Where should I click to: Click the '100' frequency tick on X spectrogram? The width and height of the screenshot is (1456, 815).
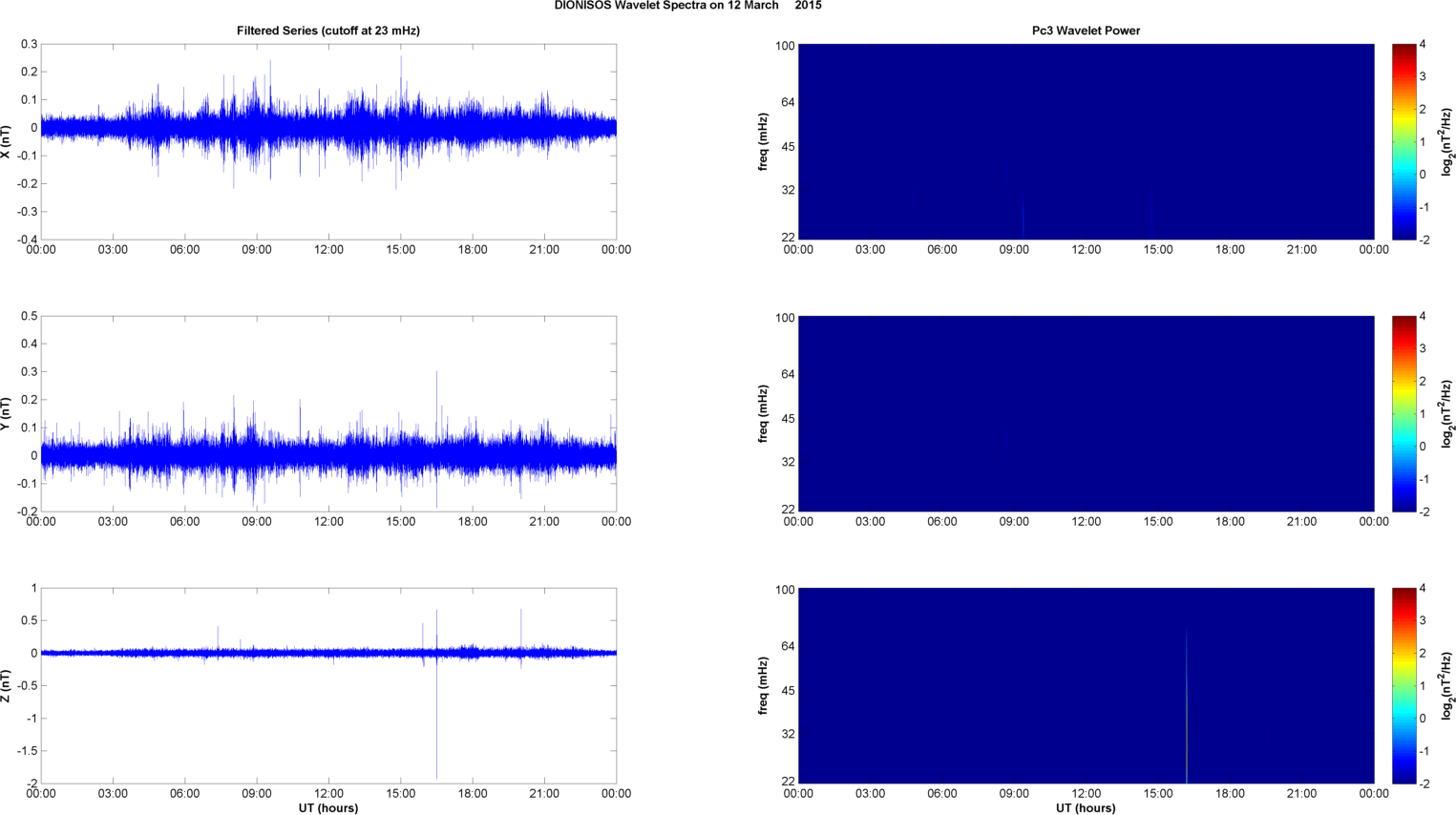[x=785, y=46]
